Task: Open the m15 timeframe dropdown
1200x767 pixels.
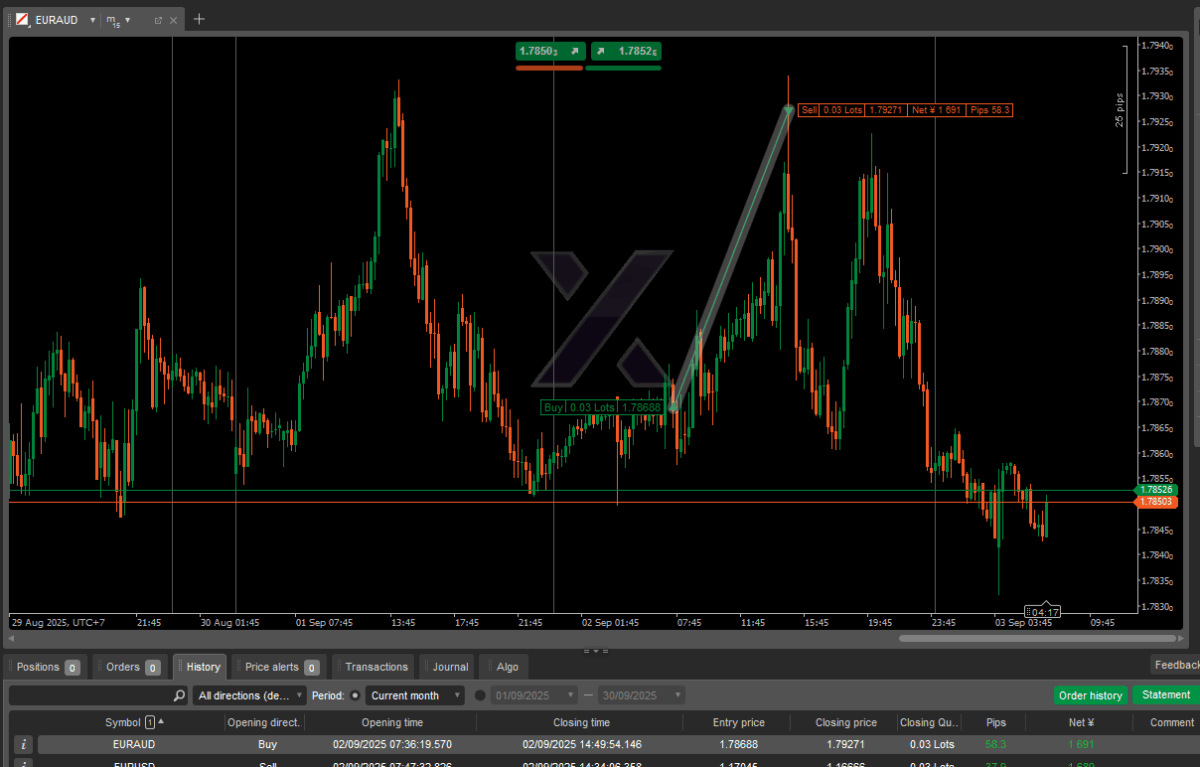Action: 118,20
